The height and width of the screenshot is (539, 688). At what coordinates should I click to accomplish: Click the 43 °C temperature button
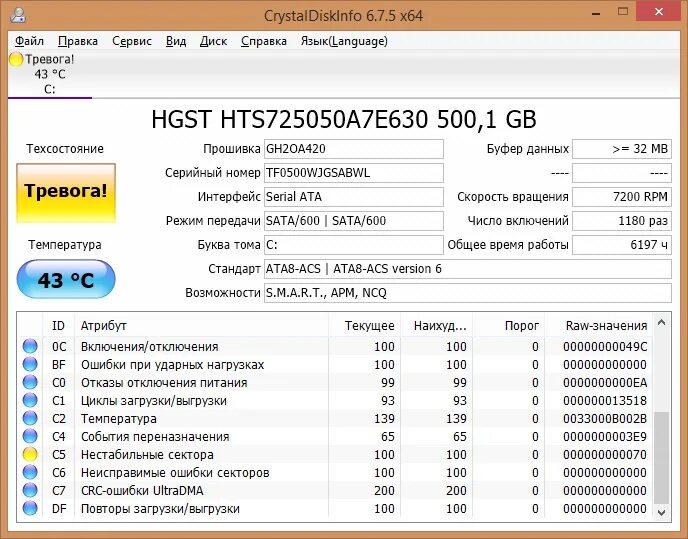(x=66, y=279)
